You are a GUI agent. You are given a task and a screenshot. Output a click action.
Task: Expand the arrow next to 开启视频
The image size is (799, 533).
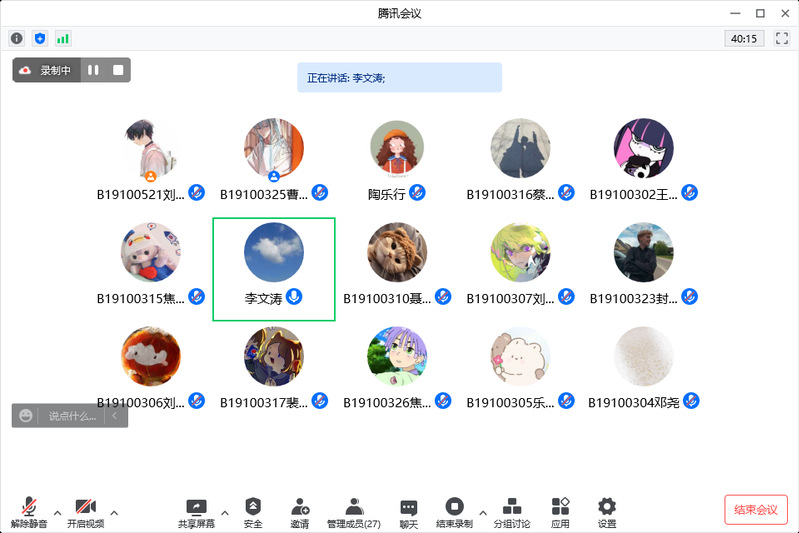[x=114, y=513]
